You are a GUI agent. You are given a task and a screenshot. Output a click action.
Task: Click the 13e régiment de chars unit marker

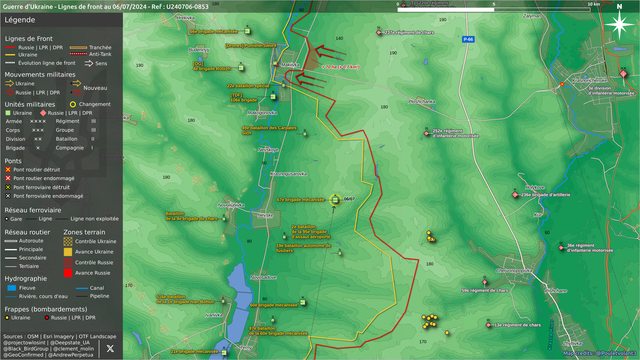pyautogui.click(x=488, y=325)
